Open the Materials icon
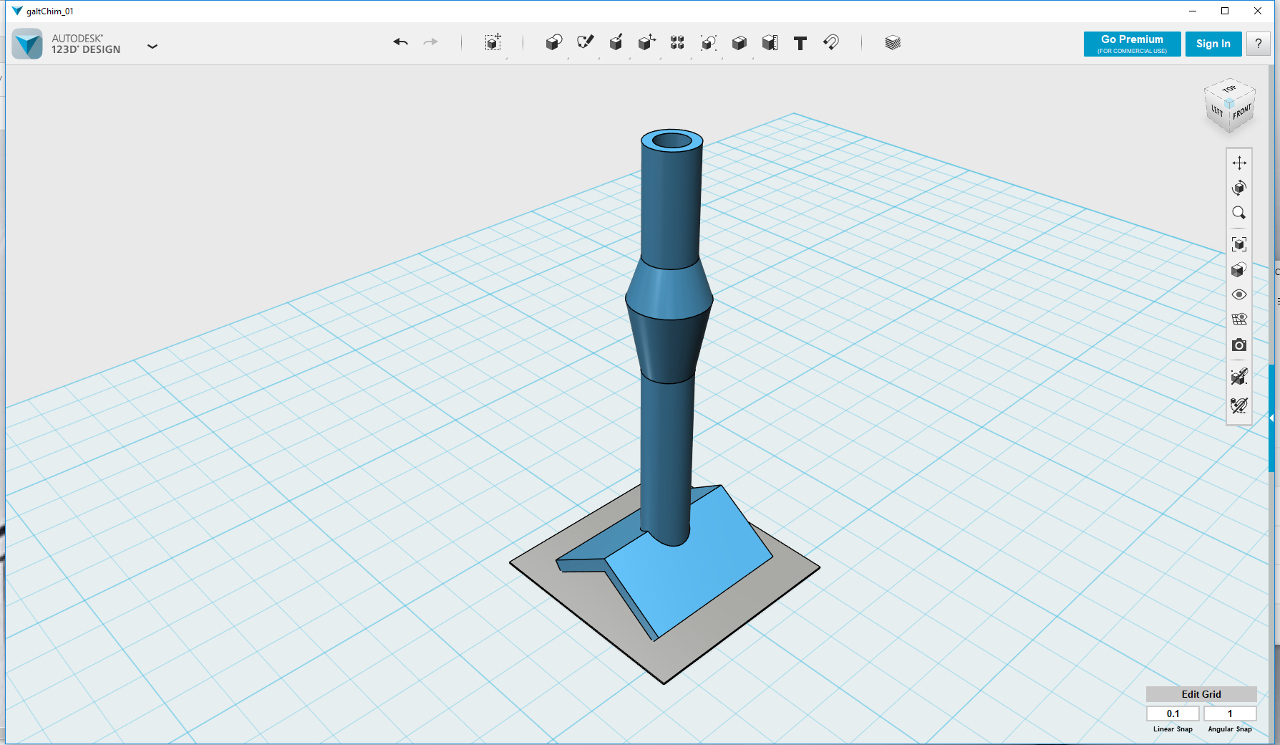Viewport: 1280px width, 745px height. point(893,43)
